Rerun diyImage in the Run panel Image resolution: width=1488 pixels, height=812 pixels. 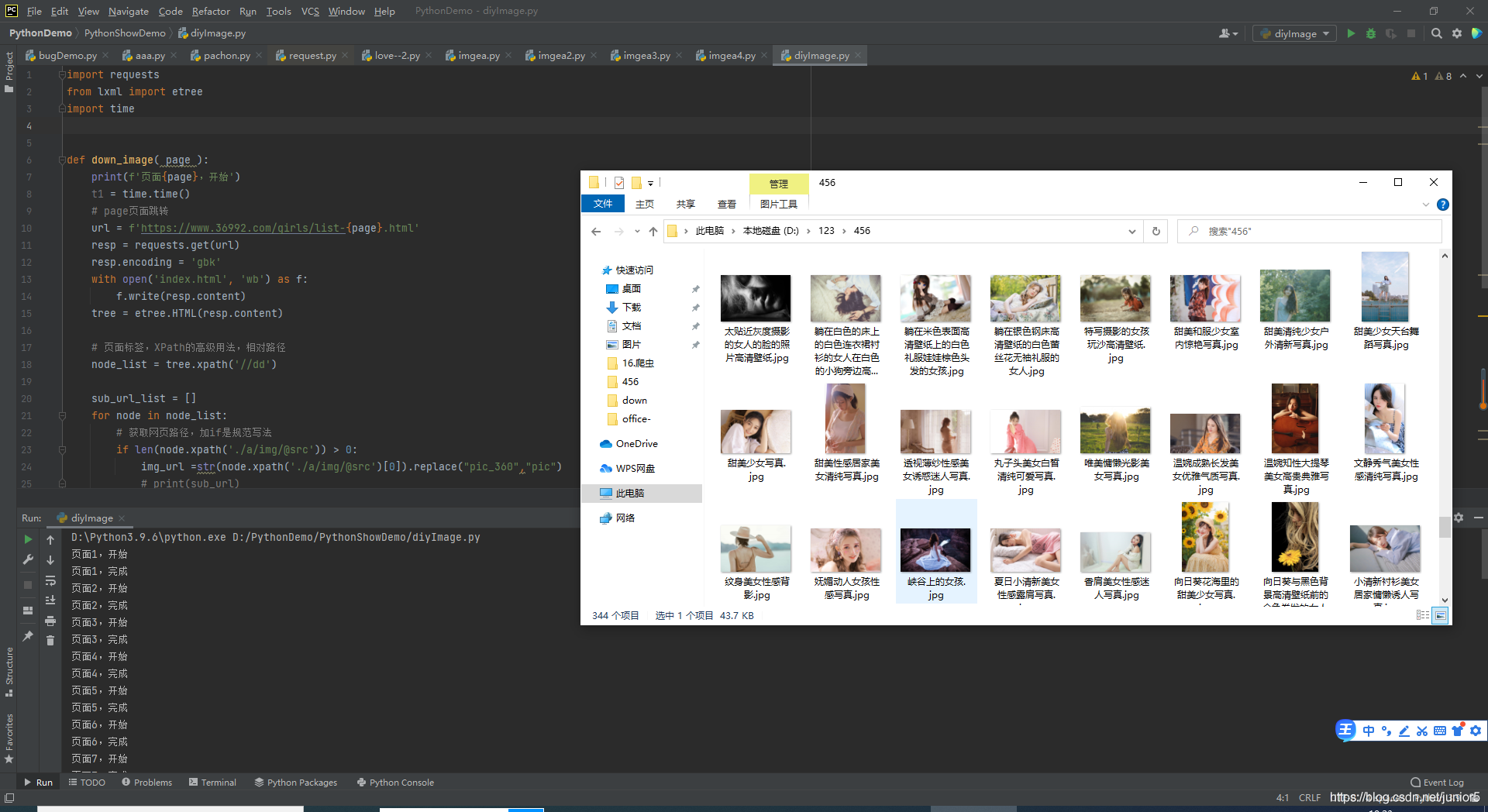(x=28, y=539)
